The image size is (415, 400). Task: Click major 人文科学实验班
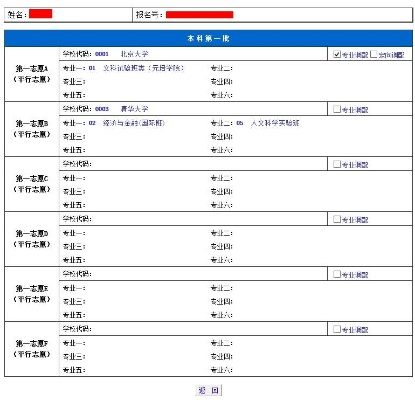coord(275,123)
